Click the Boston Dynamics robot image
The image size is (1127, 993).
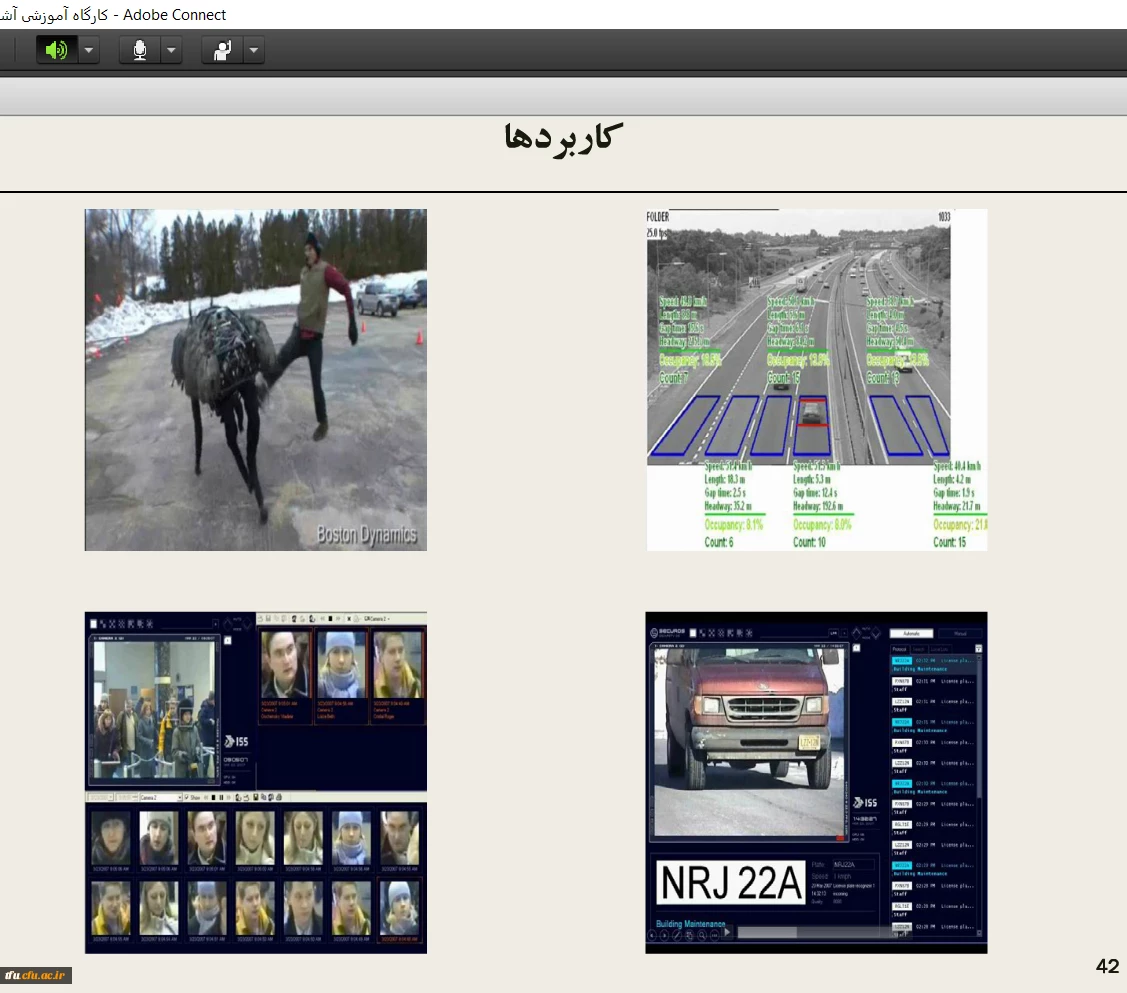[x=255, y=379]
